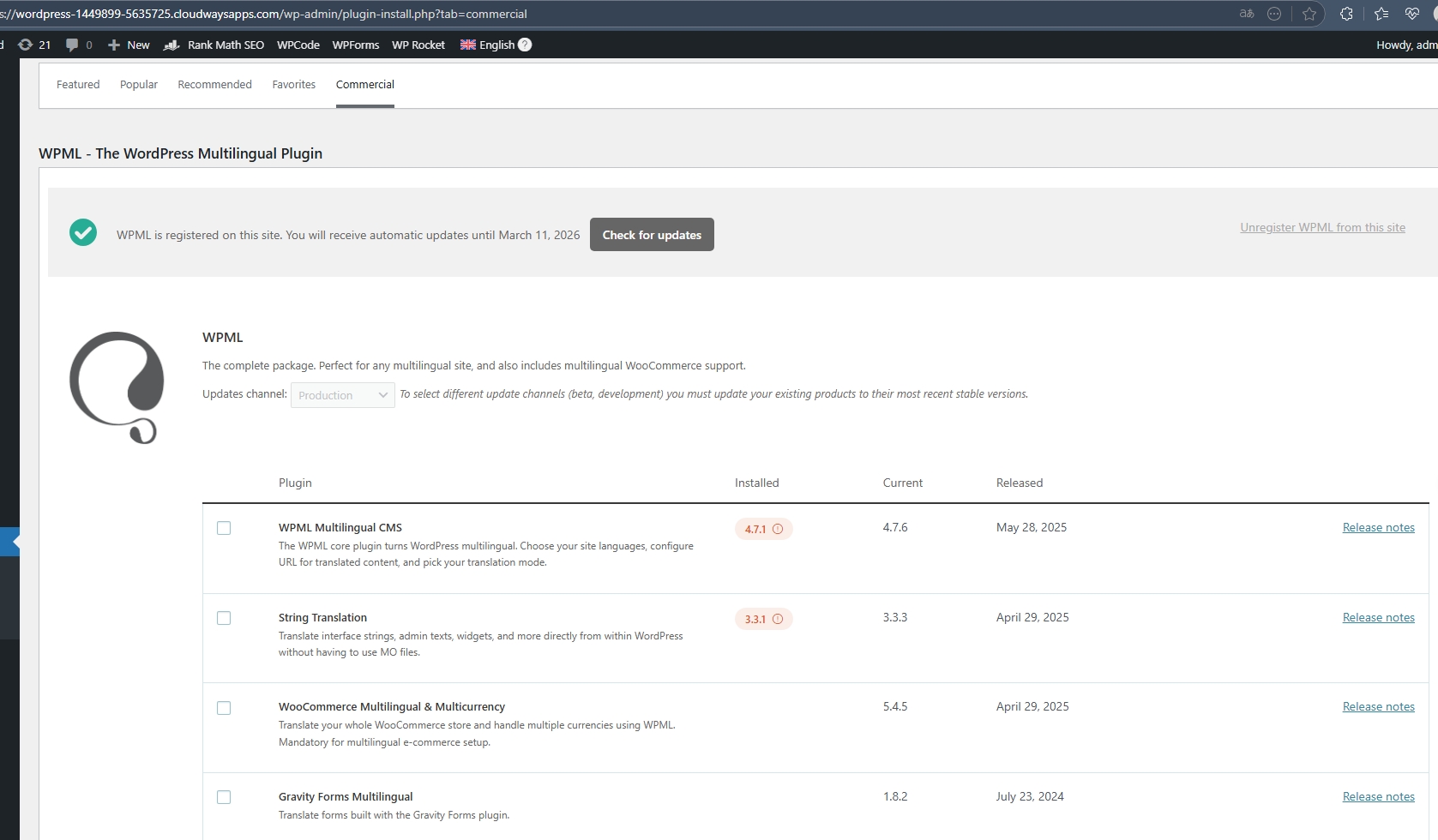This screenshot has height=840, width=1438.
Task: Tick the WPML Multilingual CMS checkbox
Action: (224, 528)
